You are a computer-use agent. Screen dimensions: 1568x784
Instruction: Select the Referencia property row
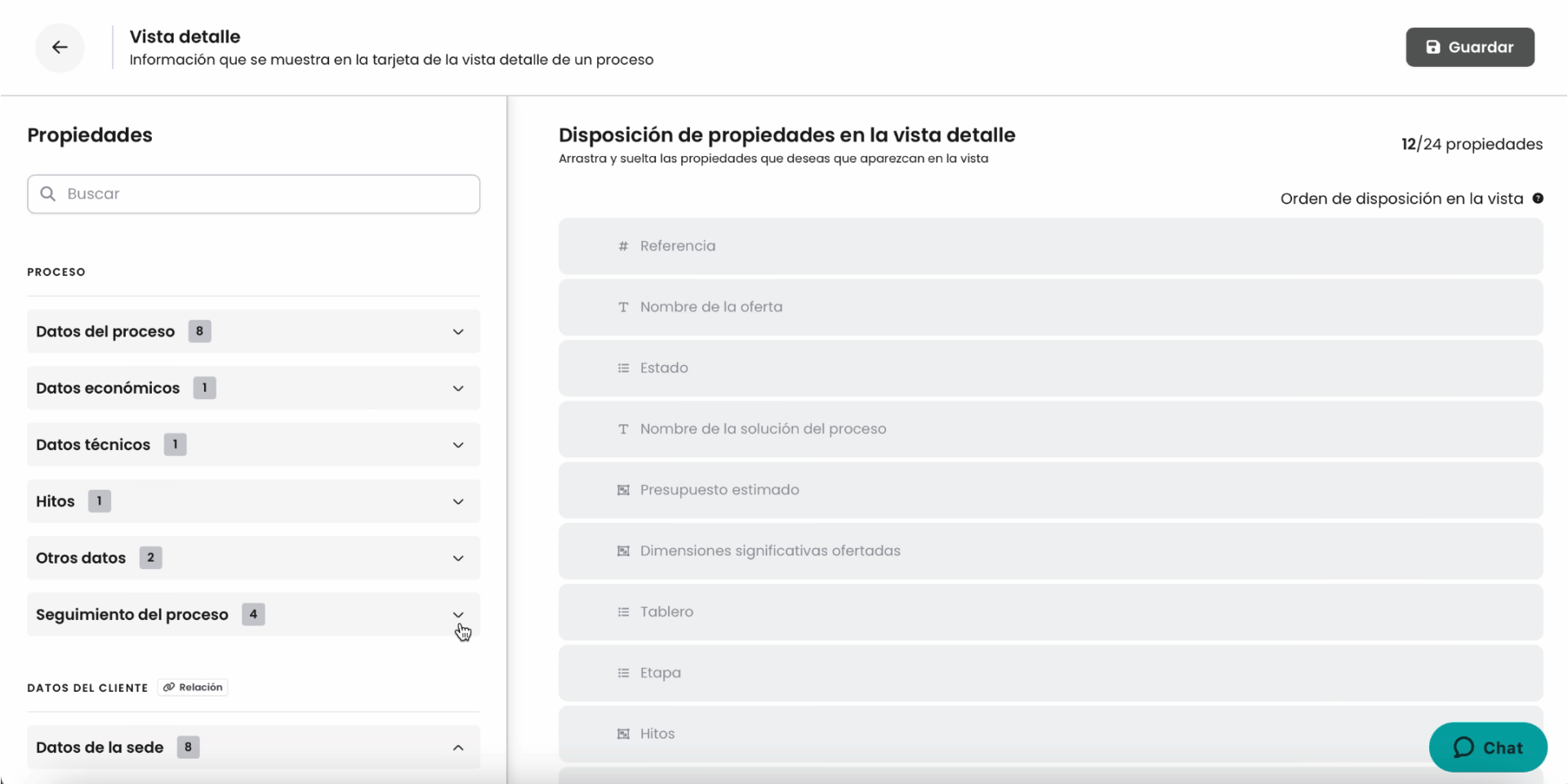(1050, 246)
